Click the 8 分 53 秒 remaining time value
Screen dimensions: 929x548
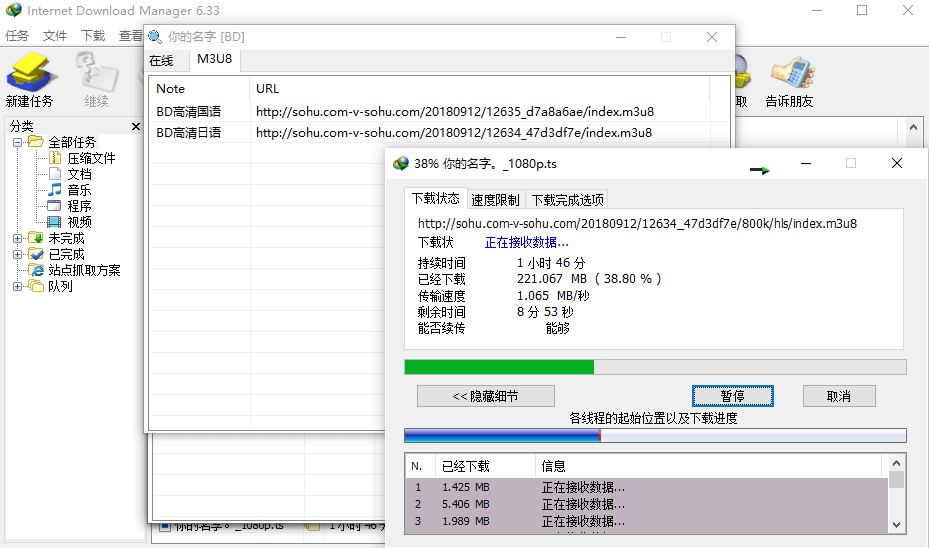545,312
